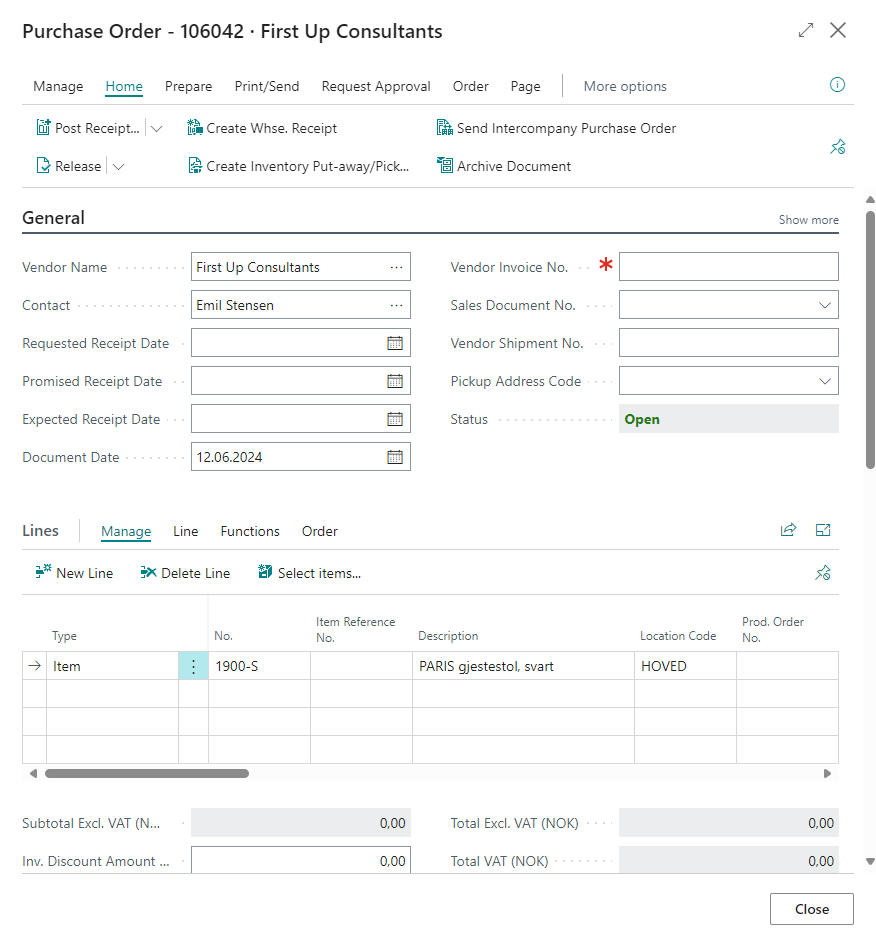Viewport: 876px width, 946px height.
Task: Click Show more in General section
Action: coord(808,220)
